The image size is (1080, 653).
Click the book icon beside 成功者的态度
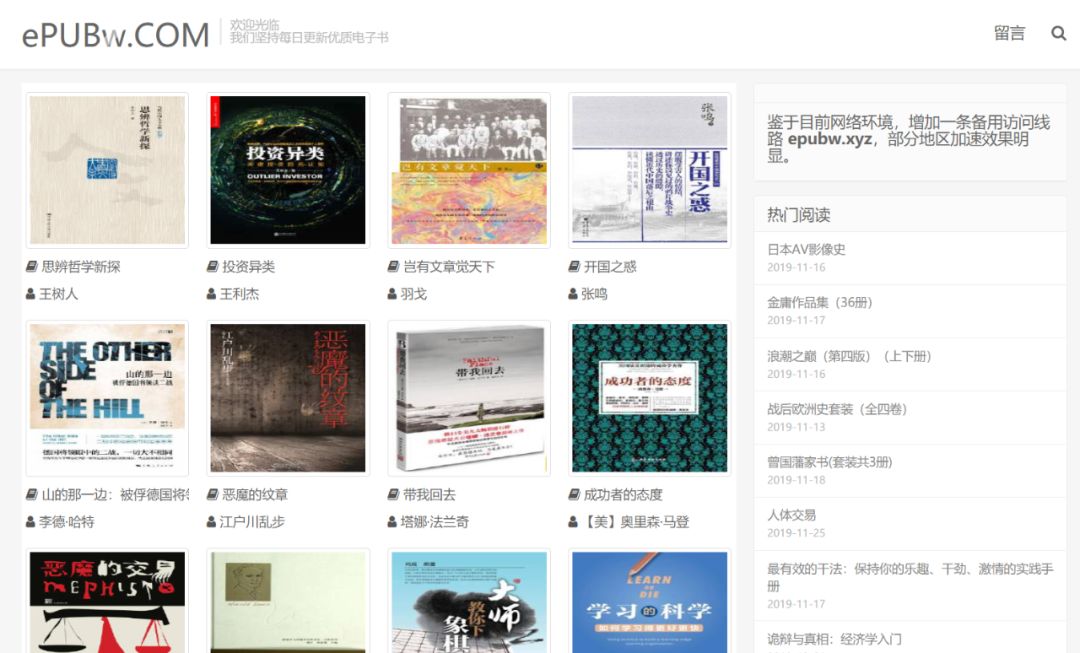574,495
